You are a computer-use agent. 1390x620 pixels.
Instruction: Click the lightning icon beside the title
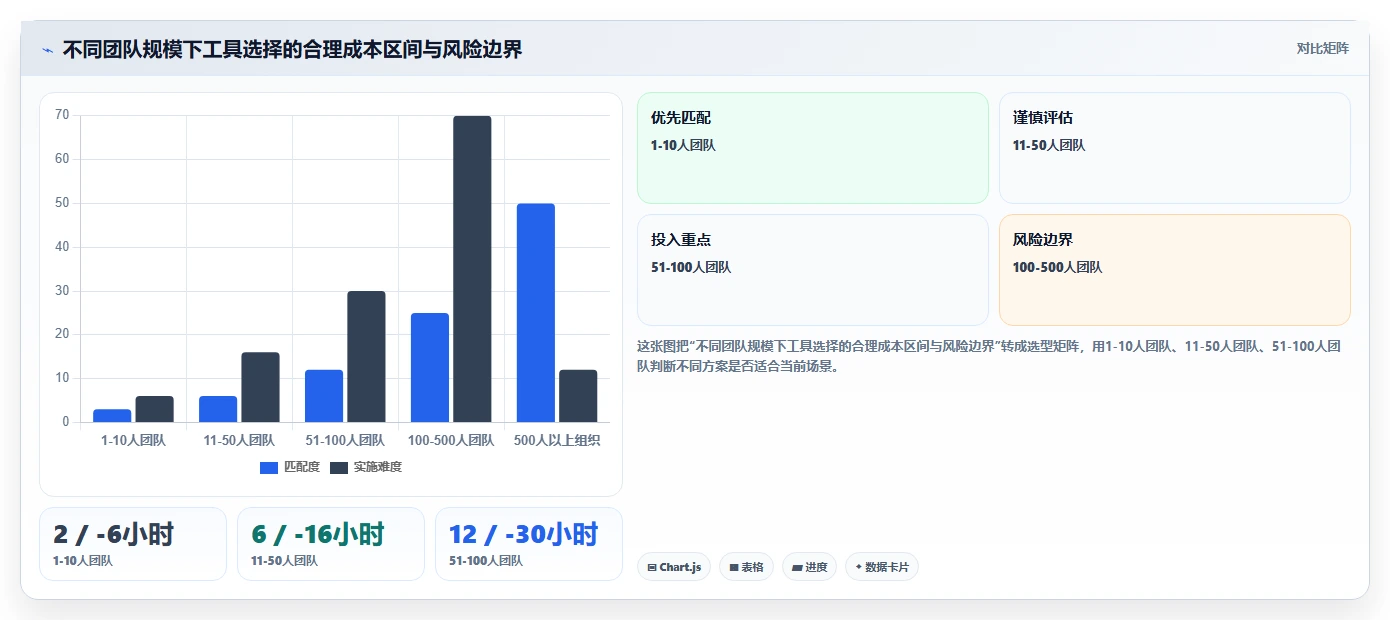click(47, 50)
